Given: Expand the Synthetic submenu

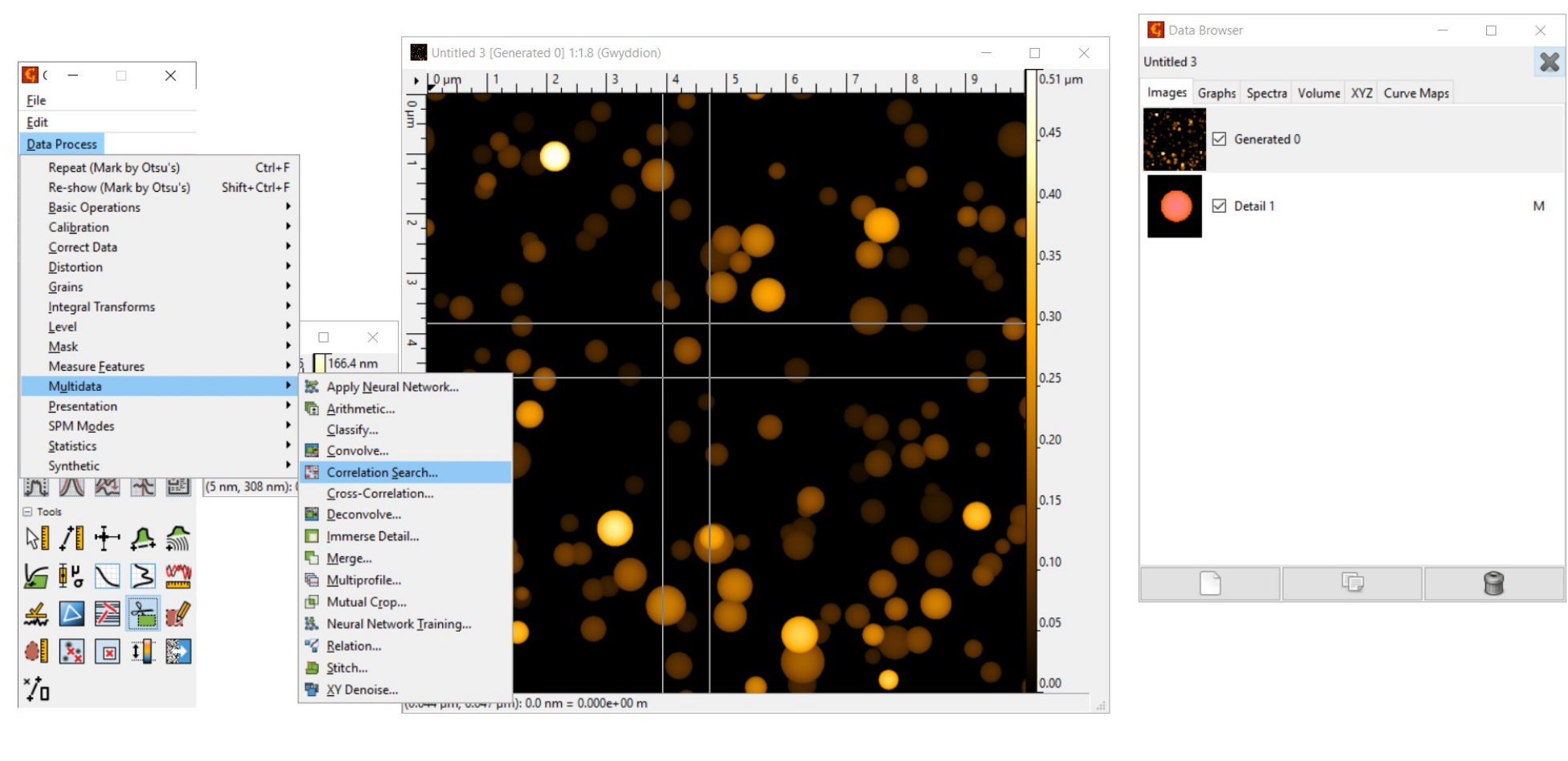Looking at the screenshot, I should pyautogui.click(x=74, y=466).
